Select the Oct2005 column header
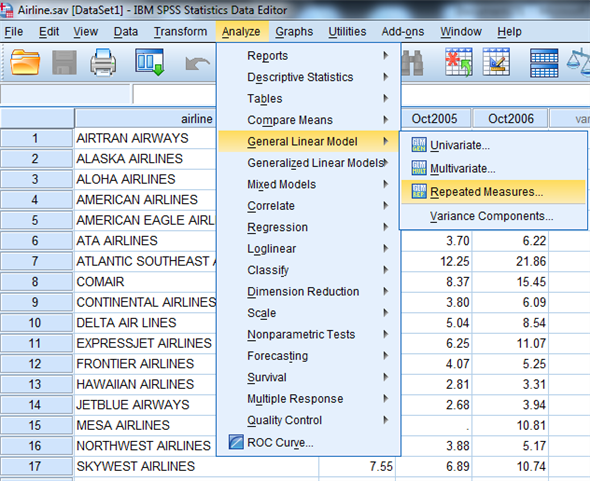590x481 pixels. 435,119
